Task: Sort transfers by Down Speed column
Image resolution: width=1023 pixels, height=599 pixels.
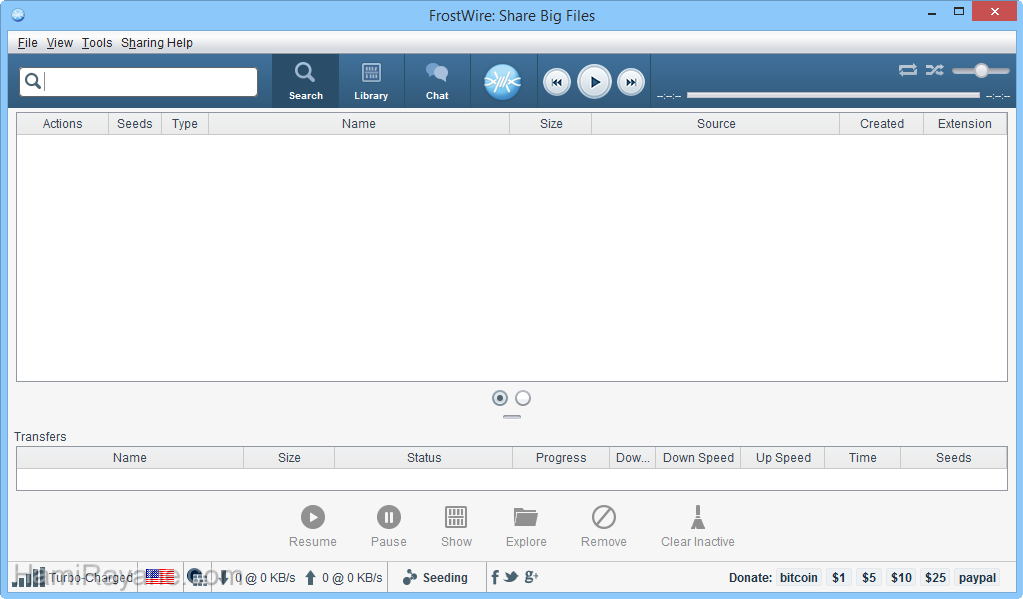Action: (x=698, y=458)
